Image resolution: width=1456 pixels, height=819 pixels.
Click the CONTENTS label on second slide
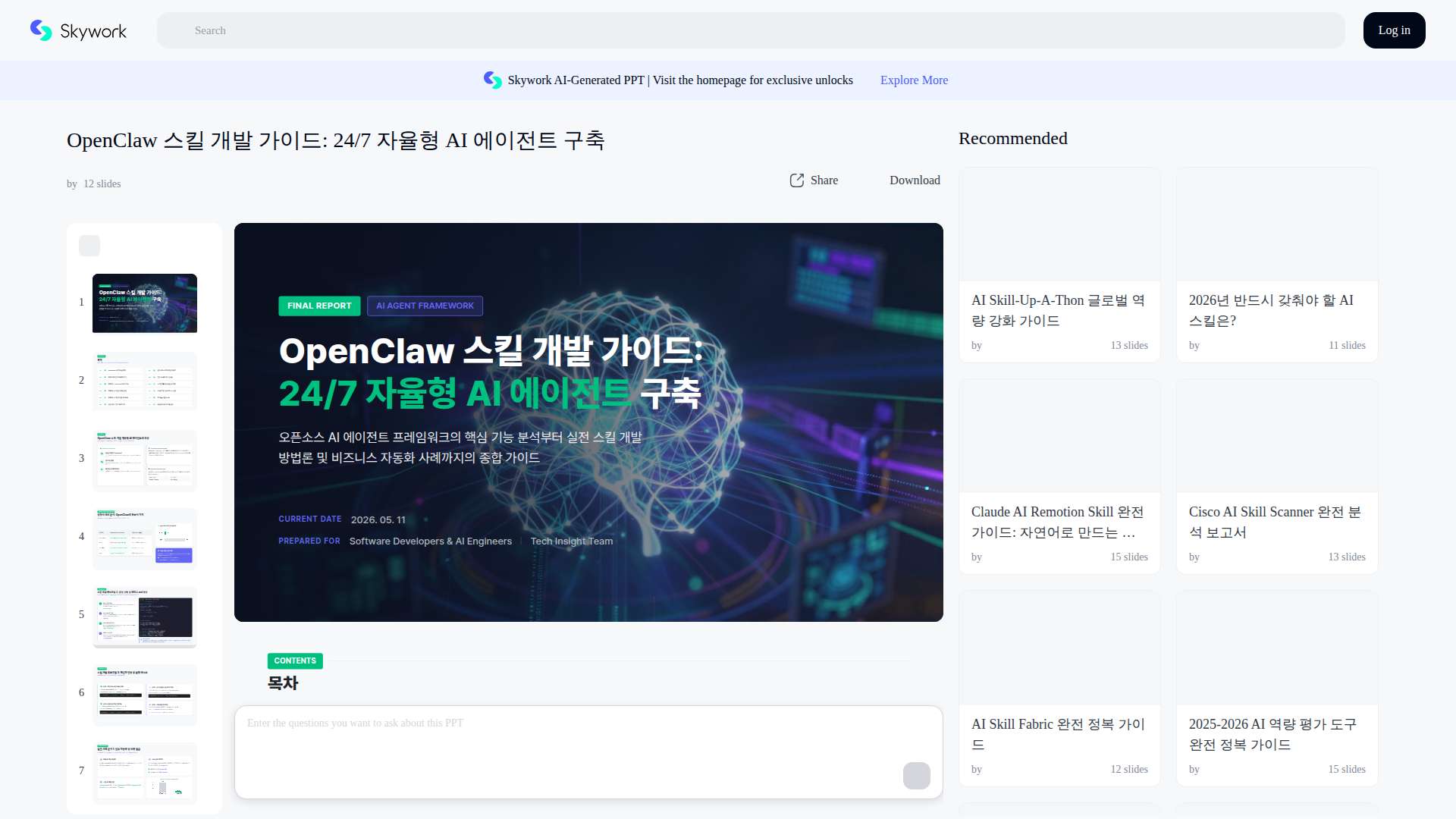point(295,661)
